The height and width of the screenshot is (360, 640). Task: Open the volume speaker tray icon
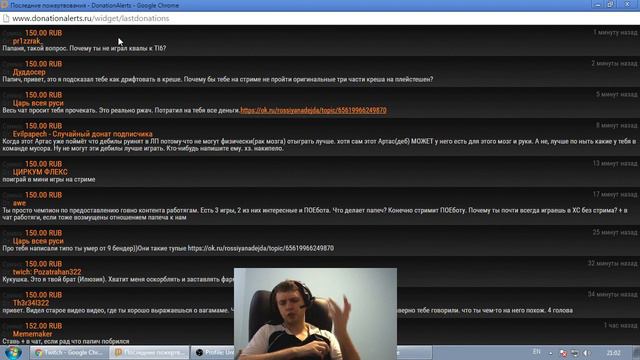(x=587, y=353)
